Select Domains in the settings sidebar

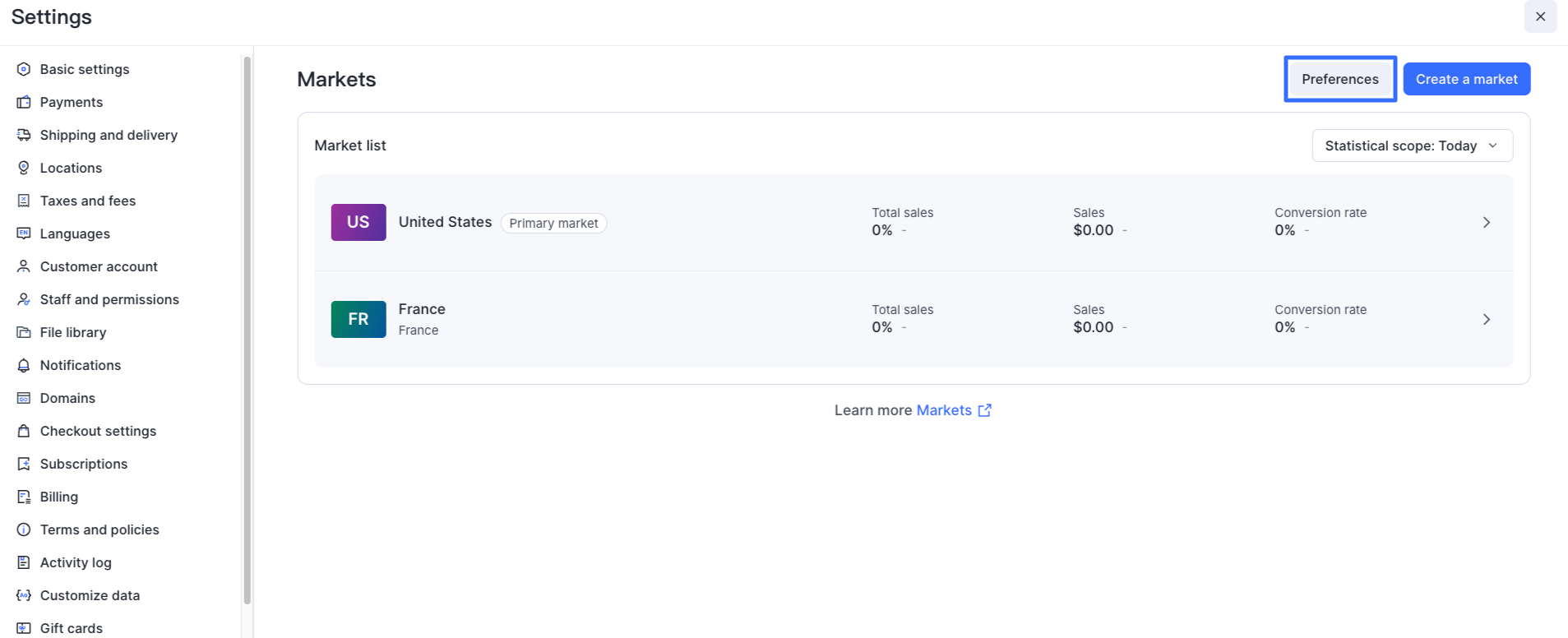(x=67, y=398)
